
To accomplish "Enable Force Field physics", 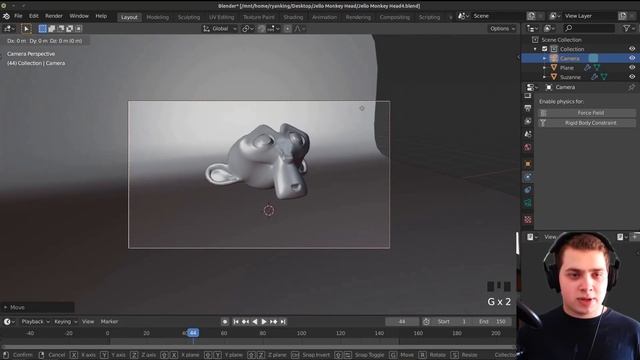I will tap(587, 113).
